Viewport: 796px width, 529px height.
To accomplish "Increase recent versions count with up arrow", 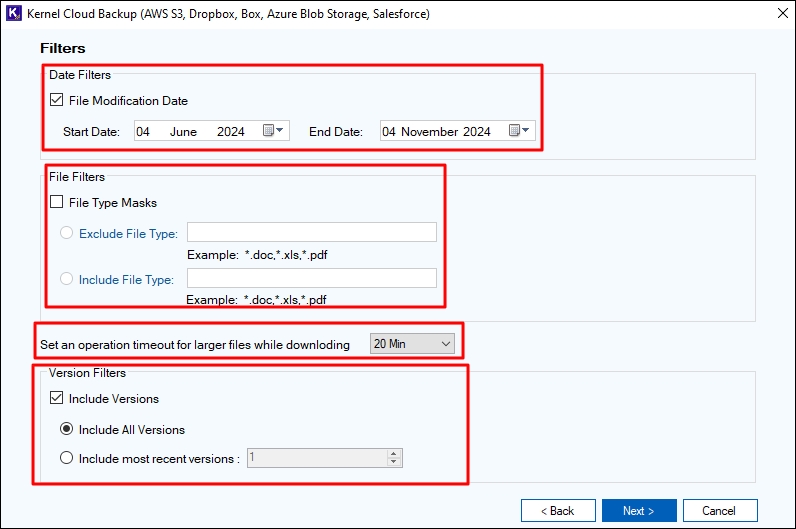I will tap(394, 453).
